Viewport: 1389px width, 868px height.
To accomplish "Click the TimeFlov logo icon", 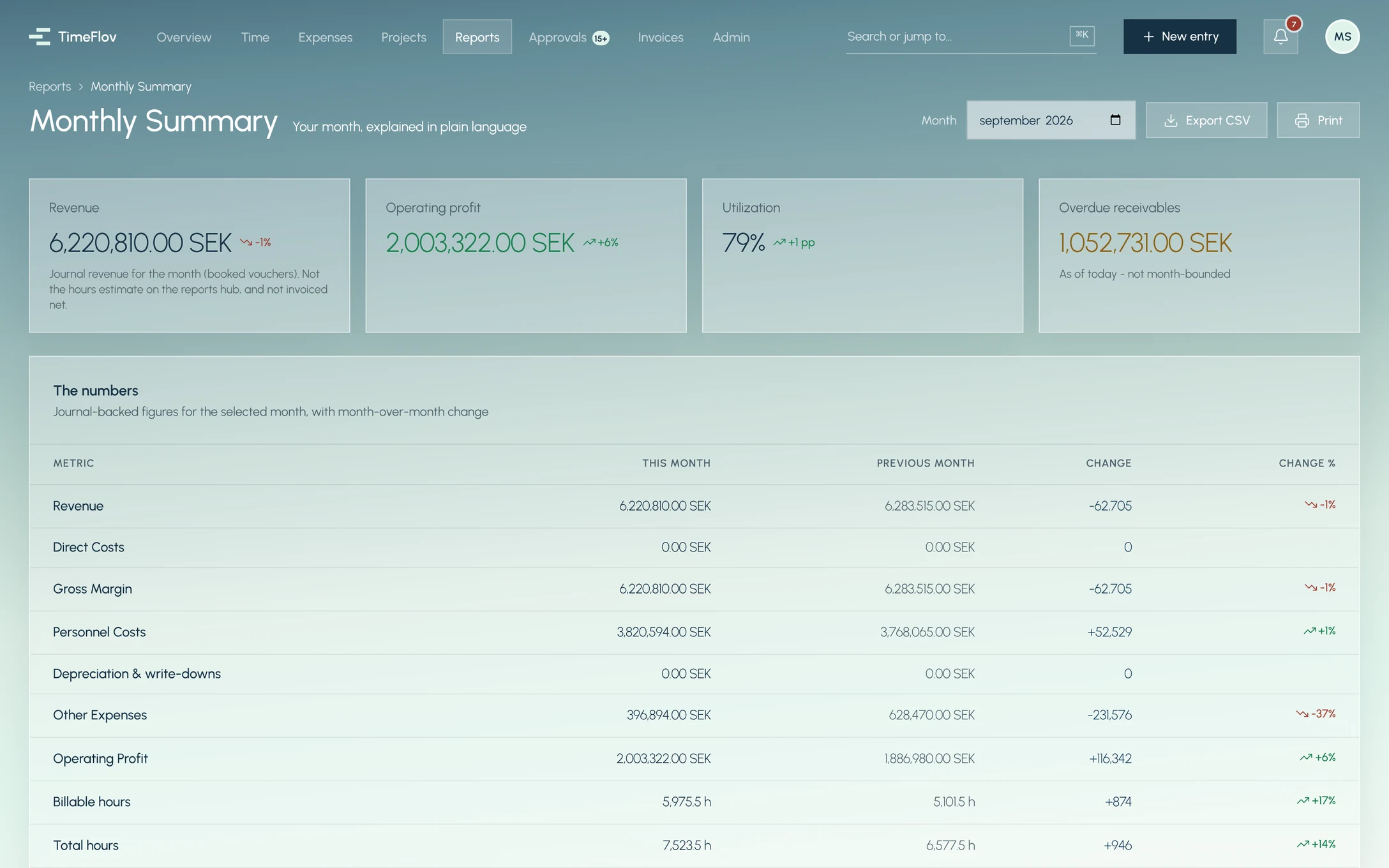I will coord(40,37).
